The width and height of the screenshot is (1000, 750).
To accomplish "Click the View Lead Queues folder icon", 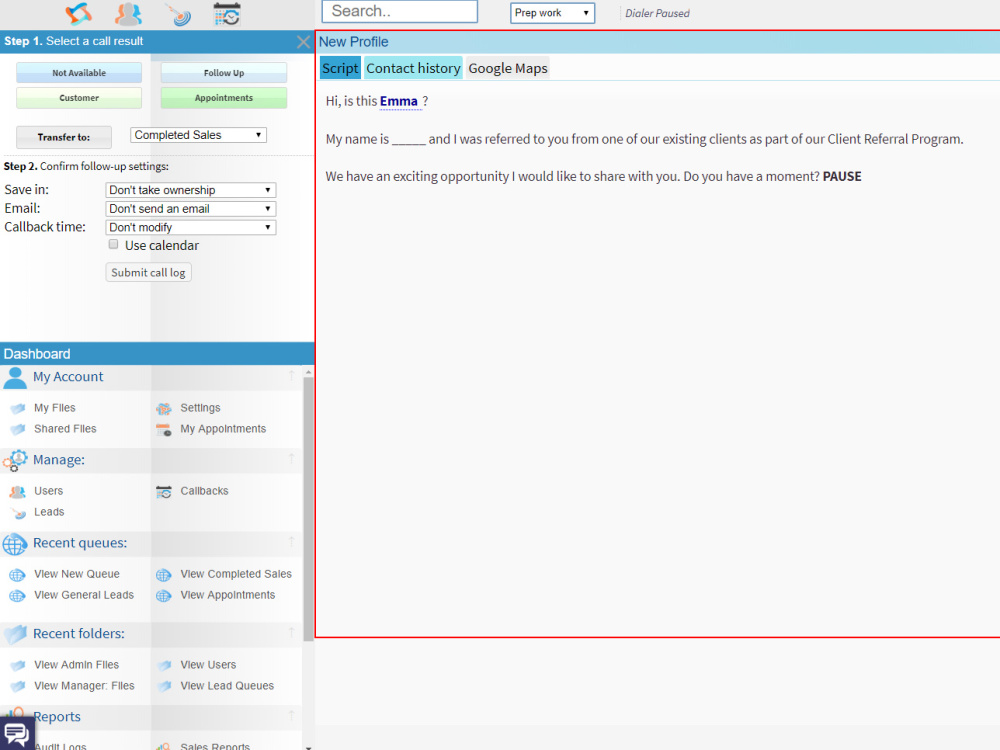I will coord(165,686).
